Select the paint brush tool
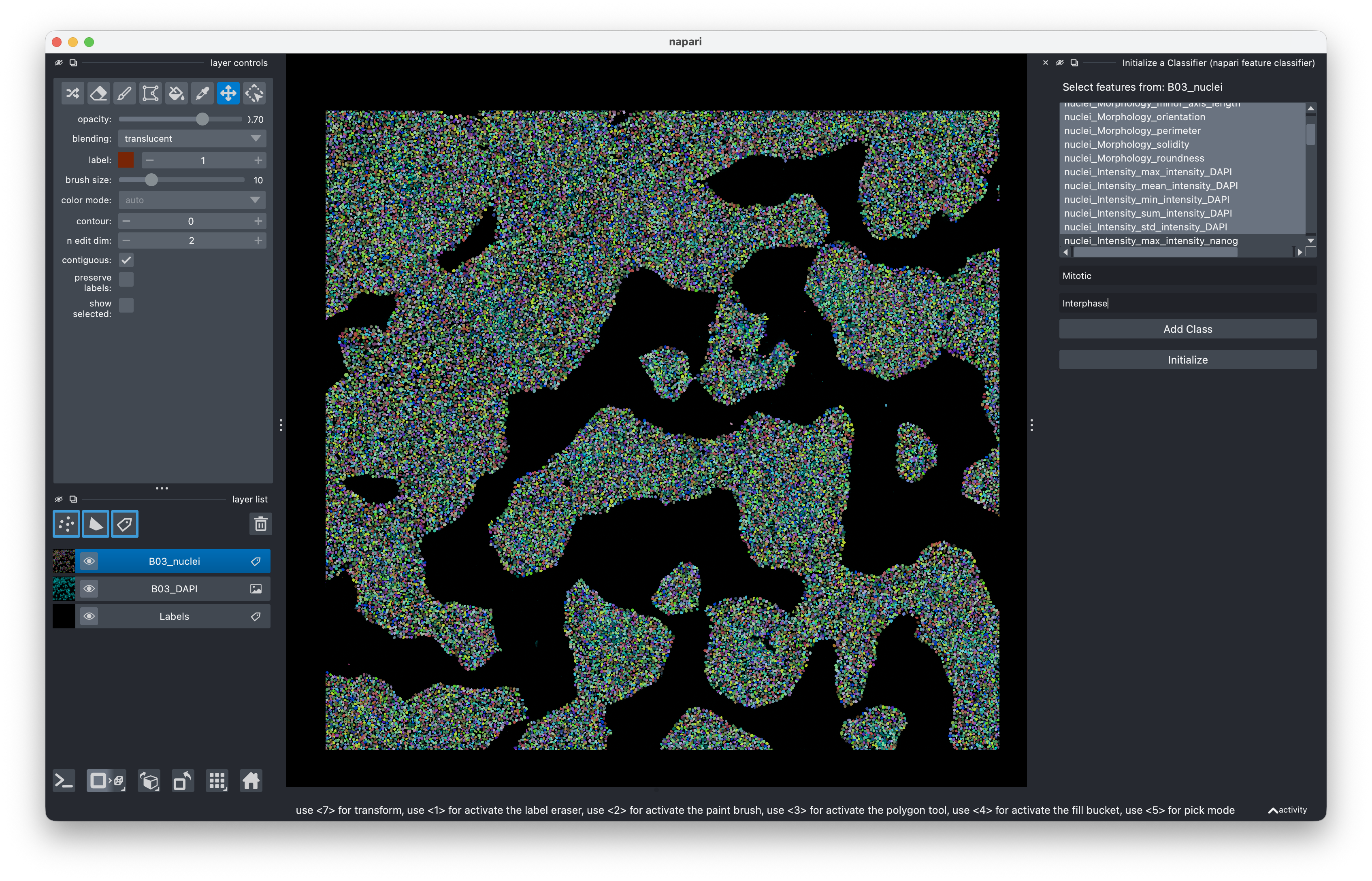Screen dimensions: 1372x881 [x=124, y=93]
